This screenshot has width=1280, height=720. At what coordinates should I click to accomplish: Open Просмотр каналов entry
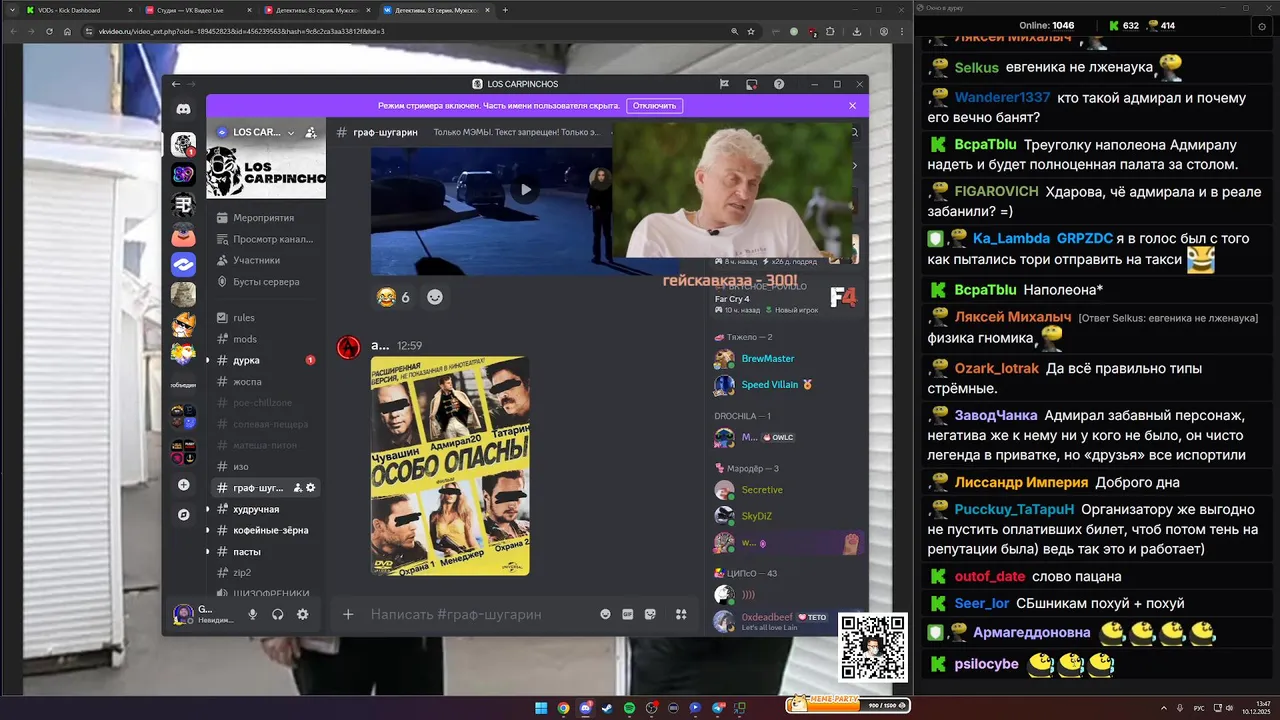[x=265, y=239]
